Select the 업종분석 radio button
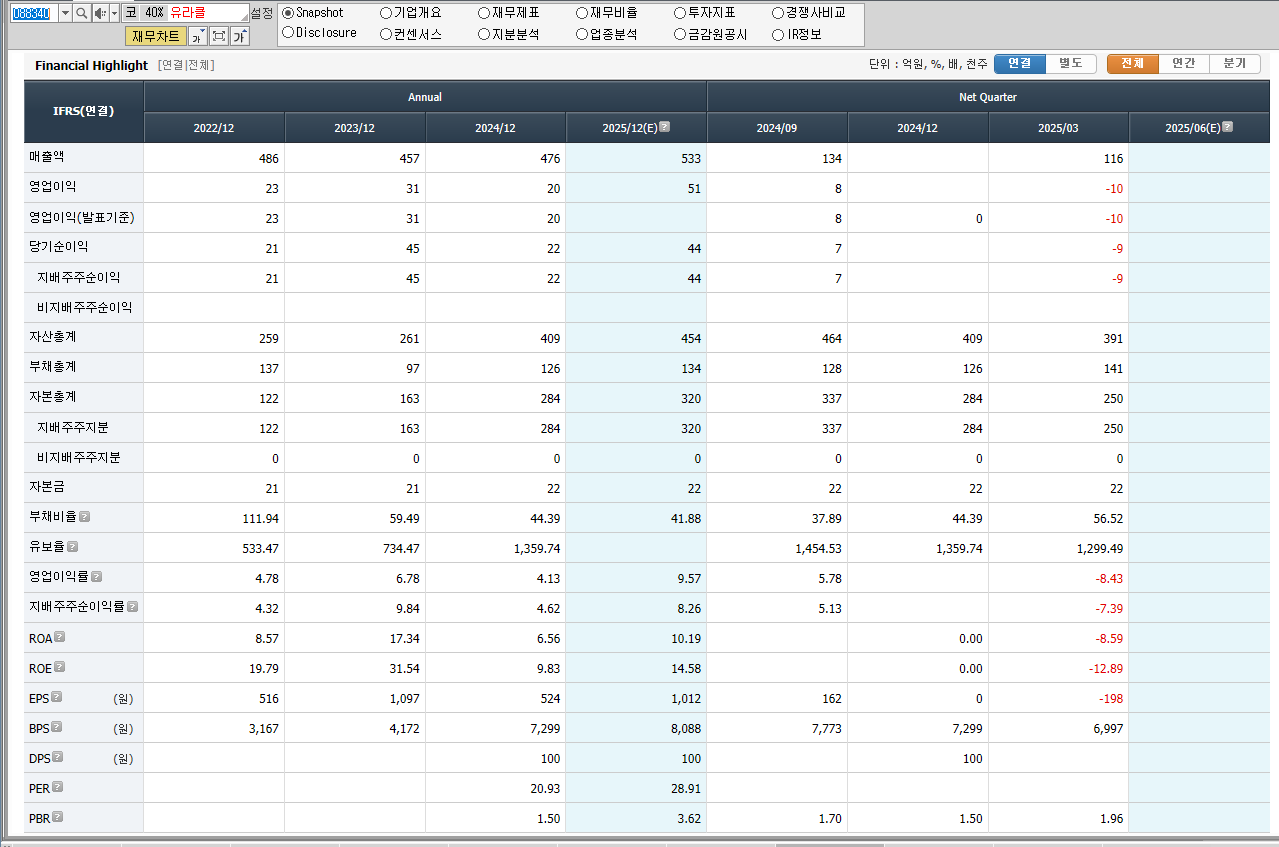Screen dimensions: 1279x847 click(x=582, y=34)
